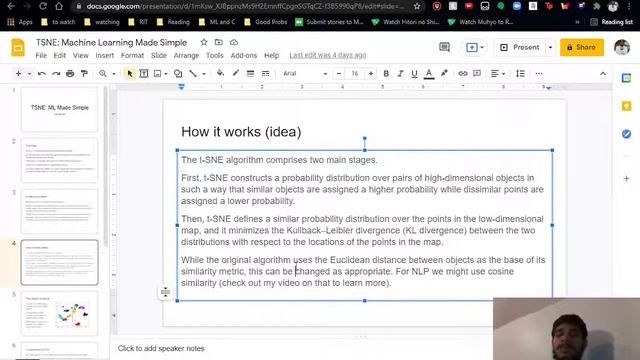
Task: Insert an image
Action: tap(158, 73)
